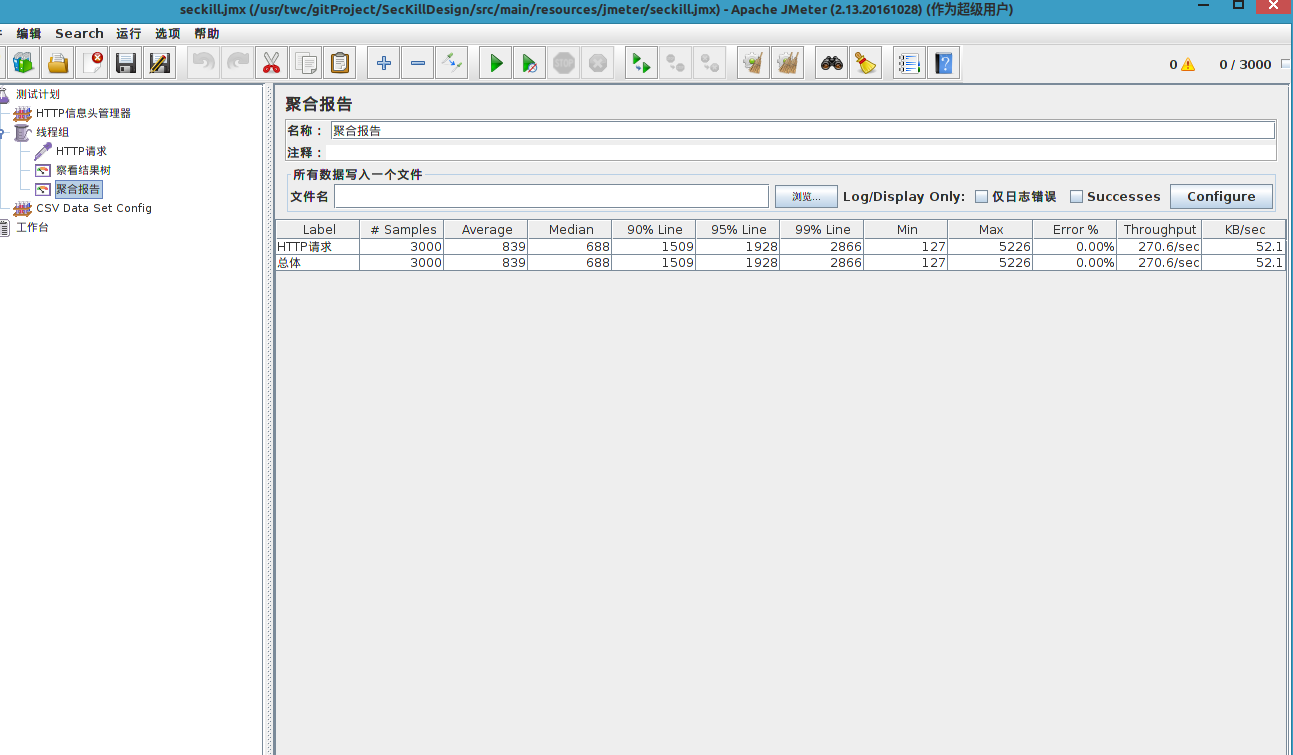Click inside the 文件名 filename field
This screenshot has height=755, width=1293.
tap(550, 196)
